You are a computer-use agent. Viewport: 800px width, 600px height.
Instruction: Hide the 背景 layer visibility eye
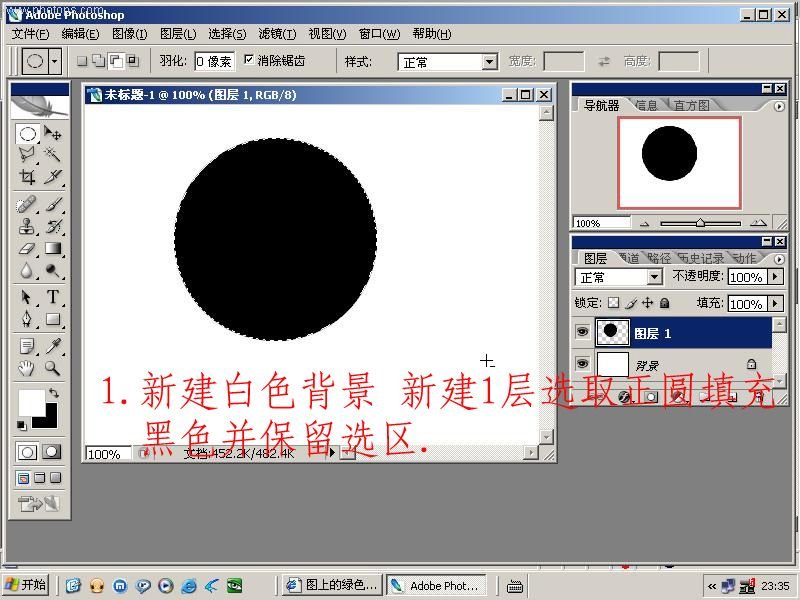point(583,363)
